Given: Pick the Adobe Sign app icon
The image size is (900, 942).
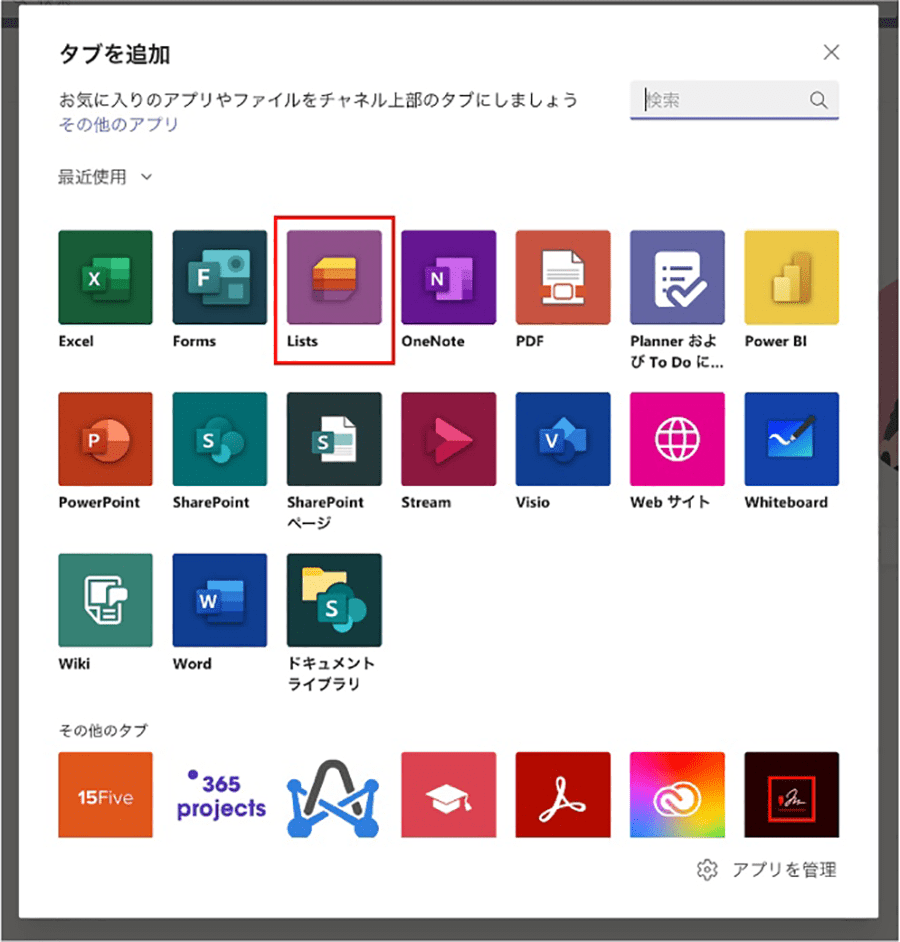Looking at the screenshot, I should [791, 795].
